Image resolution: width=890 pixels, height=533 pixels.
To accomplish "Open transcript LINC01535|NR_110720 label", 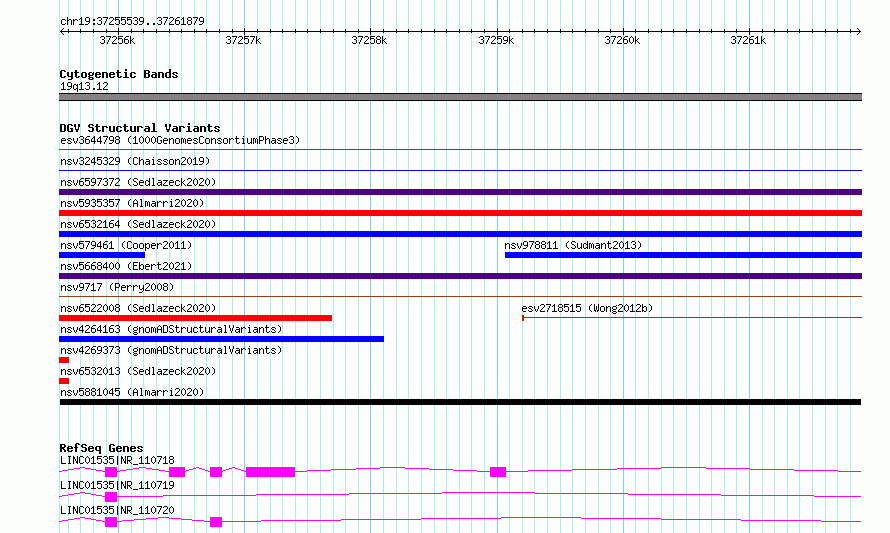I will (x=117, y=510).
